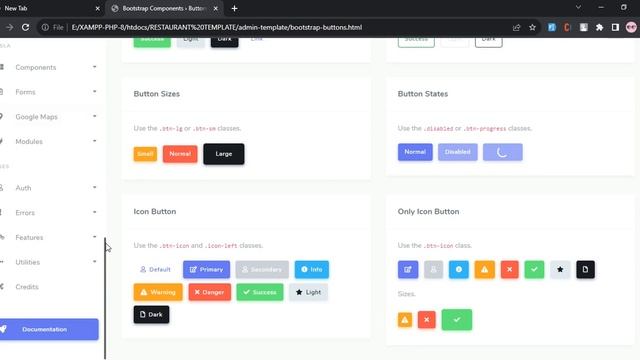The width and height of the screenshot is (640, 360).
Task: Bookmark this page with the star icon
Action: click(x=532, y=27)
